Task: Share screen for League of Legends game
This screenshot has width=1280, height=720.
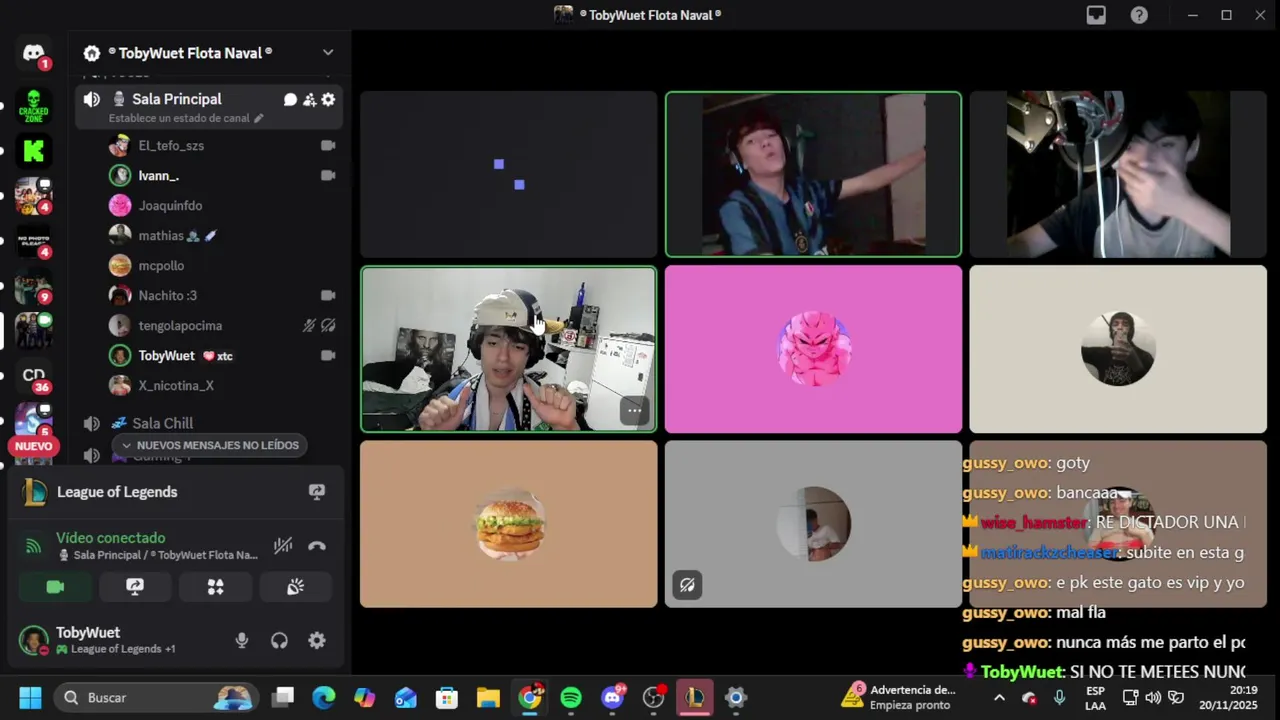Action: point(317,492)
